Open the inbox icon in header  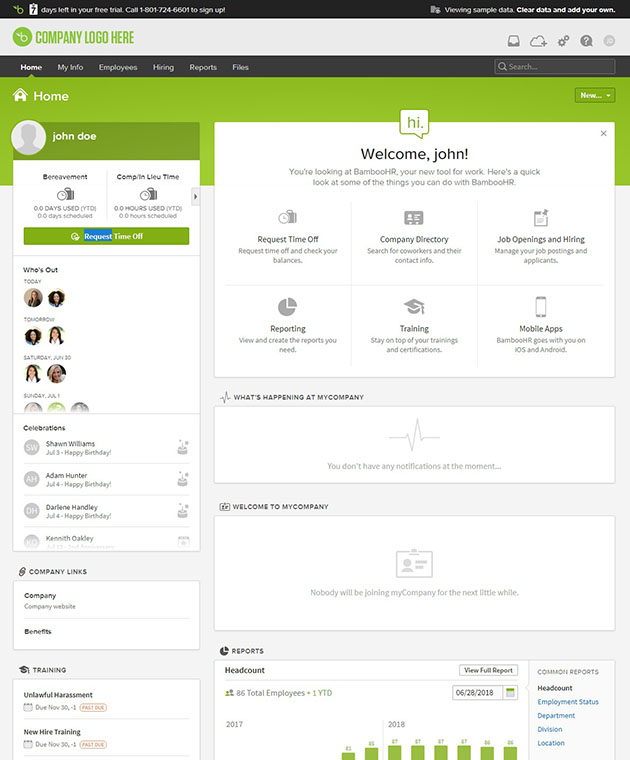click(513, 41)
